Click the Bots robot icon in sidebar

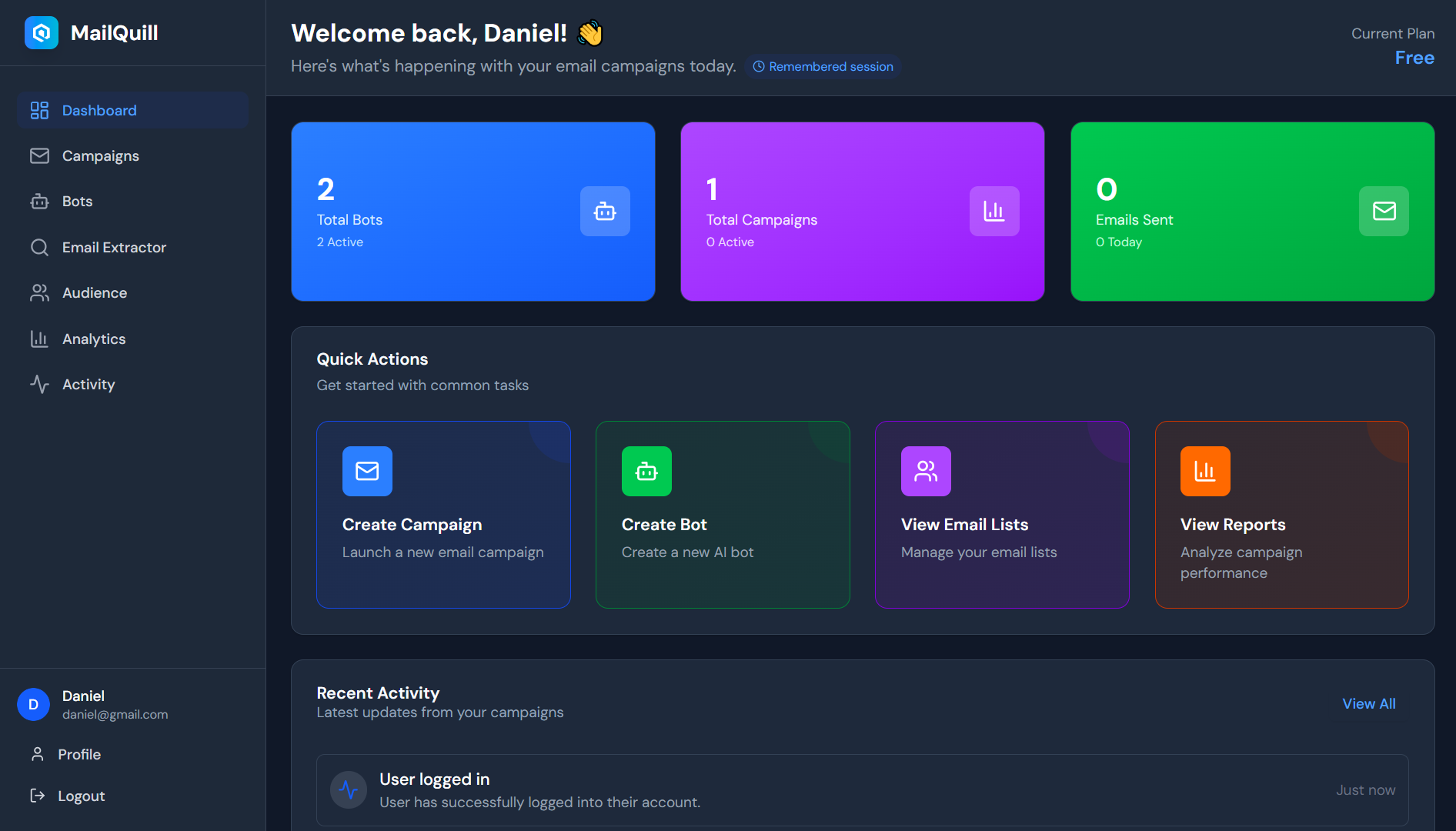point(39,202)
